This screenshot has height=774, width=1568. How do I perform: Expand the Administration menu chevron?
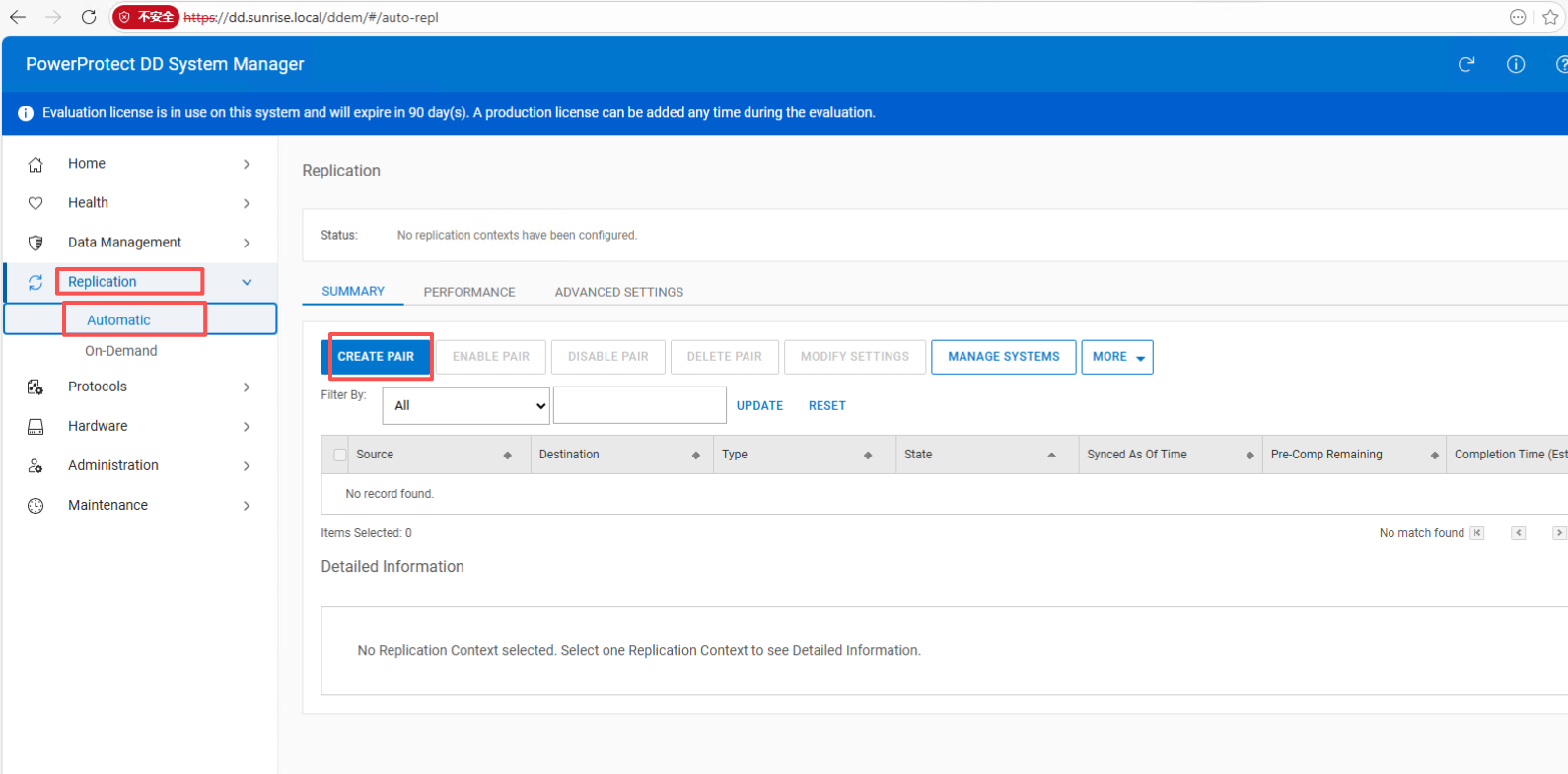coord(247,466)
